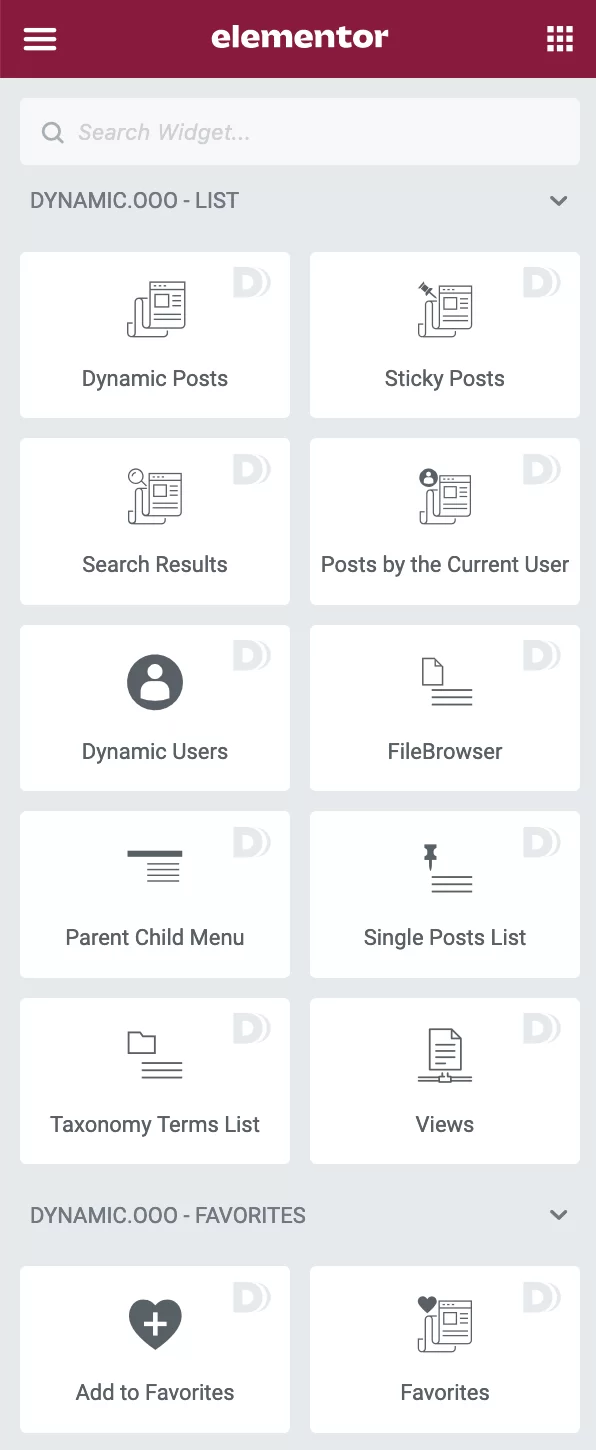Open the hamburger menu

click(40, 38)
